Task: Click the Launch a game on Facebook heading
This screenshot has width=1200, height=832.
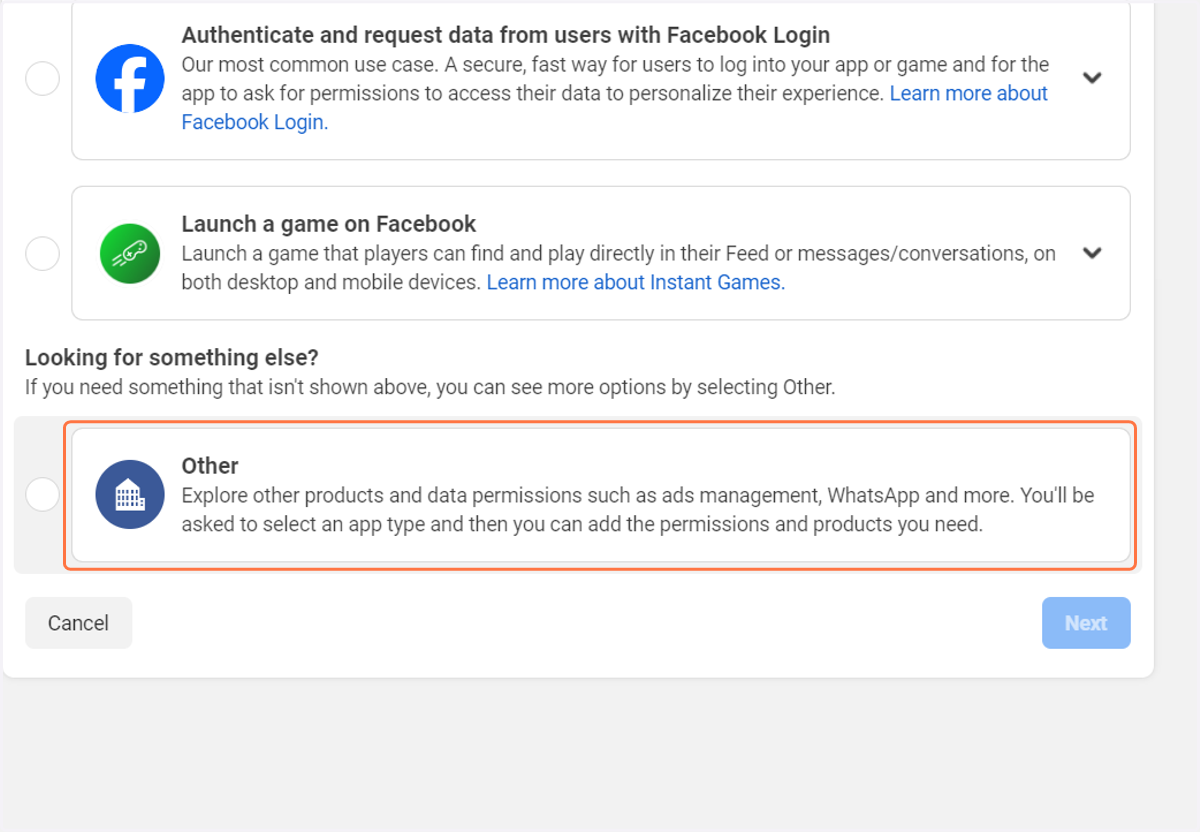Action: coord(329,224)
